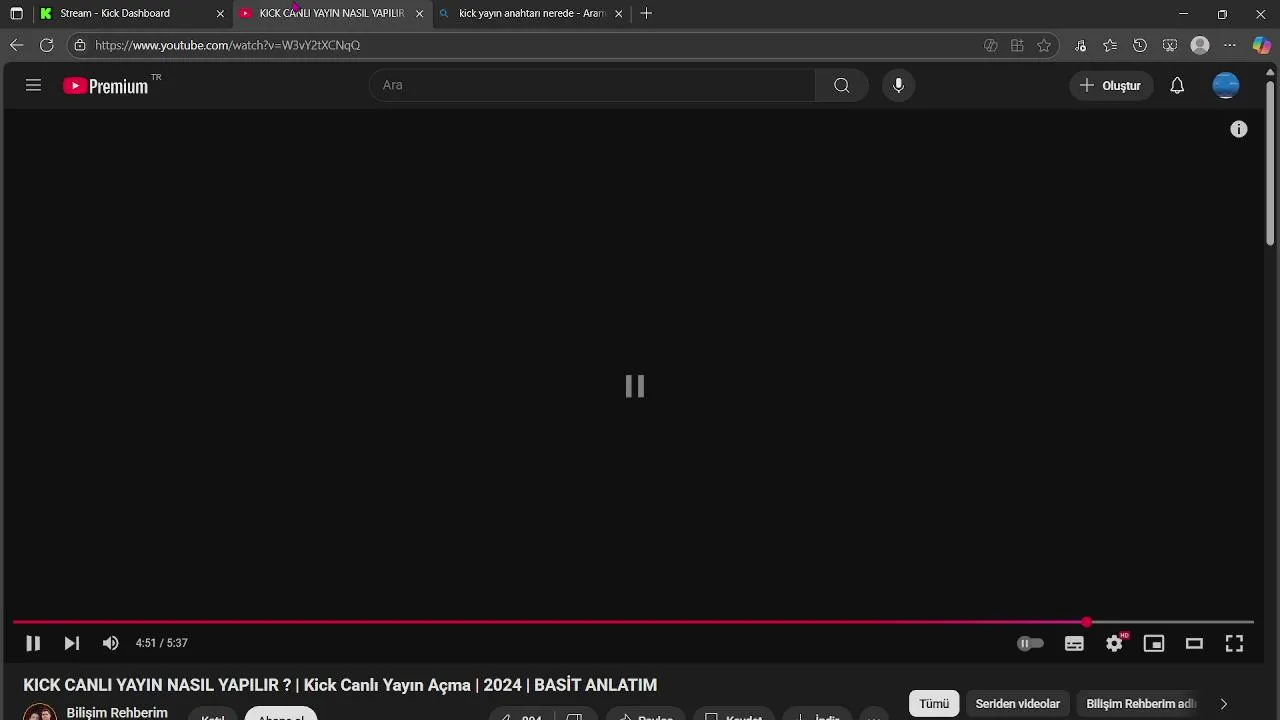Start voice search with microphone icon
Viewport: 1280px width, 720px height.
(898, 85)
